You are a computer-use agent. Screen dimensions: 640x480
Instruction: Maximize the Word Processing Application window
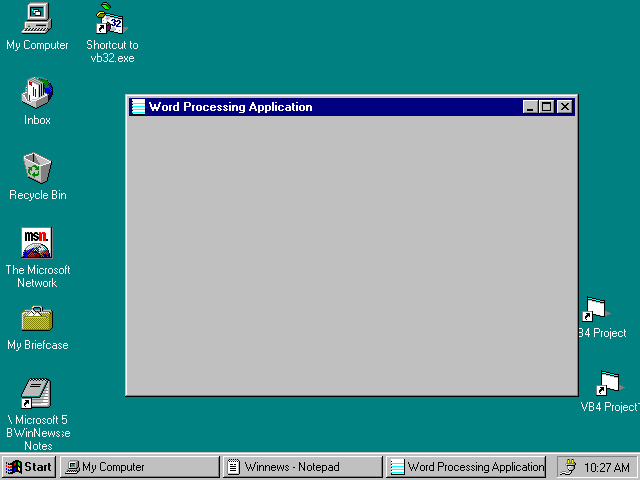[x=546, y=107]
